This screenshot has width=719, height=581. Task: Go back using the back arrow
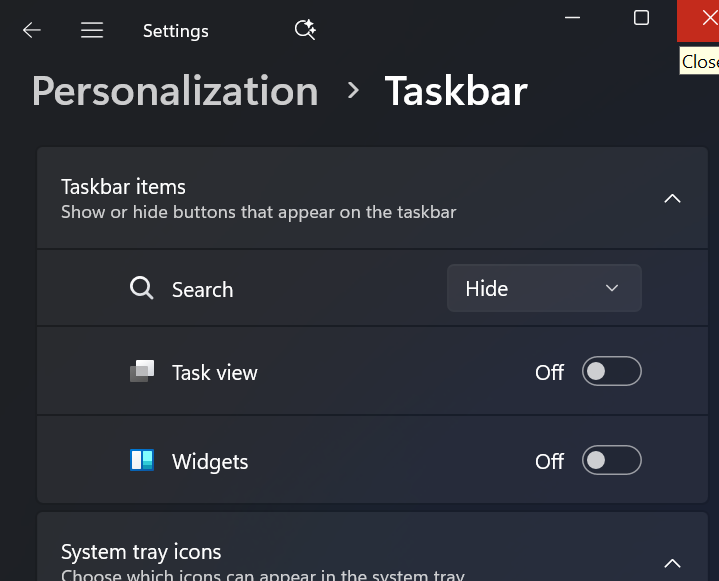32,30
